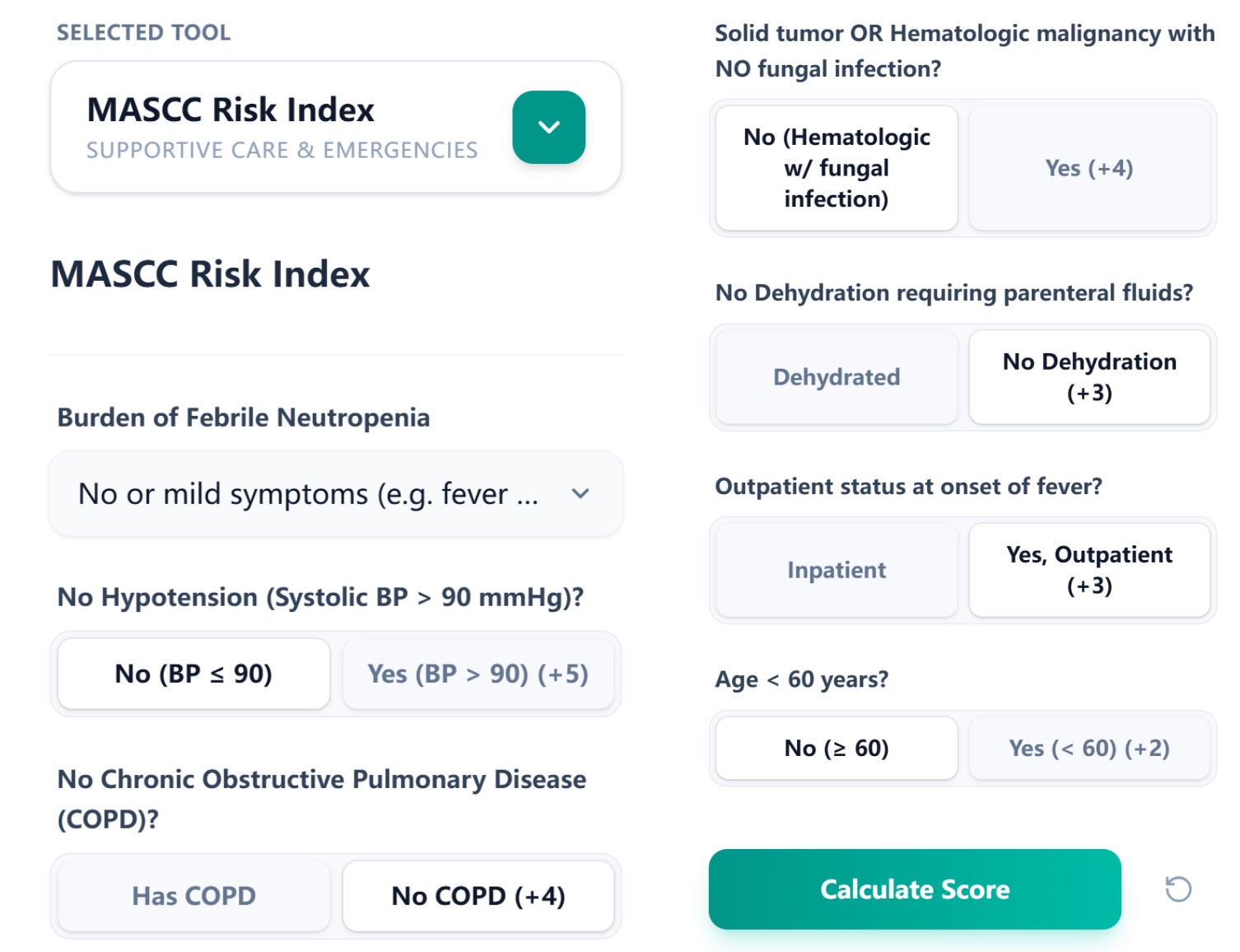The height and width of the screenshot is (952, 1240).
Task: Click the dropdown arrow in symptoms field
Action: (x=580, y=494)
